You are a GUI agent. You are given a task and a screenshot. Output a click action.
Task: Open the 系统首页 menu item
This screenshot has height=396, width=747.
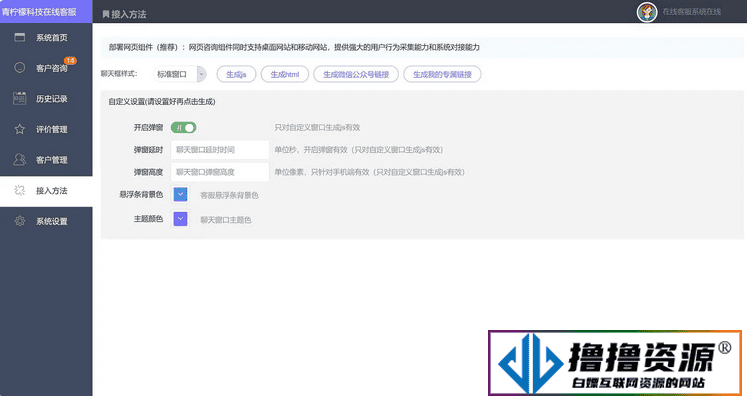coord(46,37)
